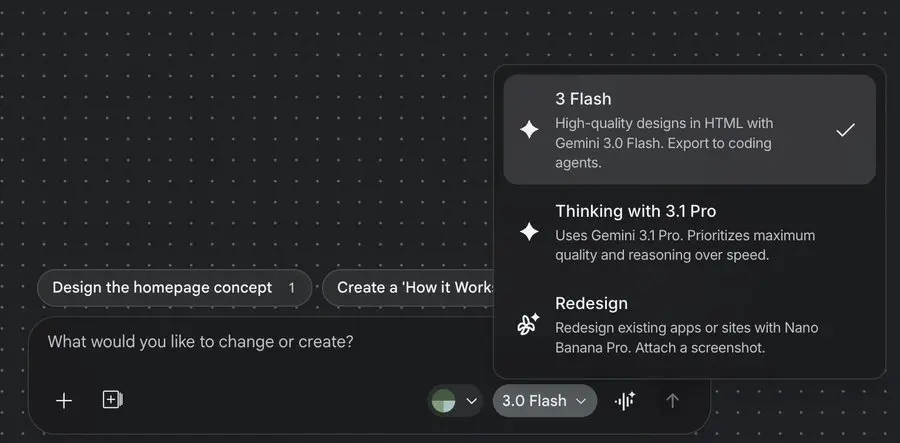Click the checkmark on the 3 Flash option
This screenshot has width=900, height=443.
coord(845,130)
